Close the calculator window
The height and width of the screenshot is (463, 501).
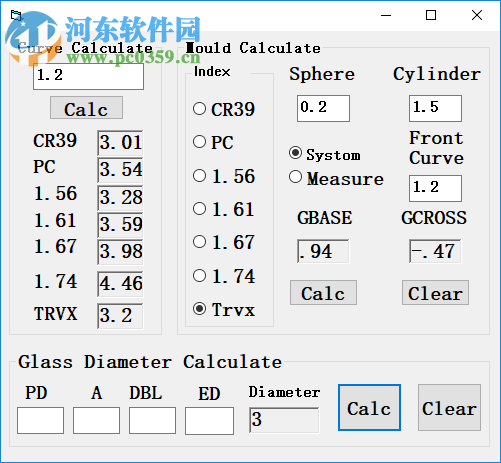click(477, 15)
